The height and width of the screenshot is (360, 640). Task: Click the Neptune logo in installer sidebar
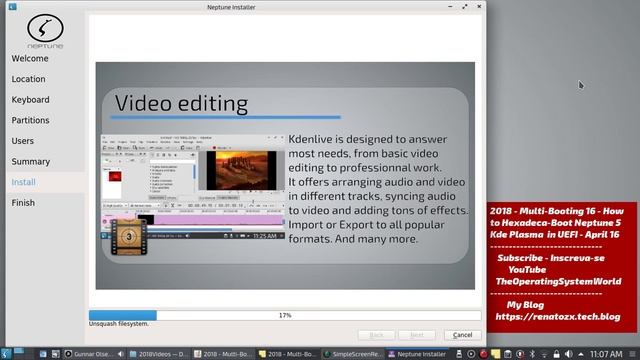(x=45, y=31)
